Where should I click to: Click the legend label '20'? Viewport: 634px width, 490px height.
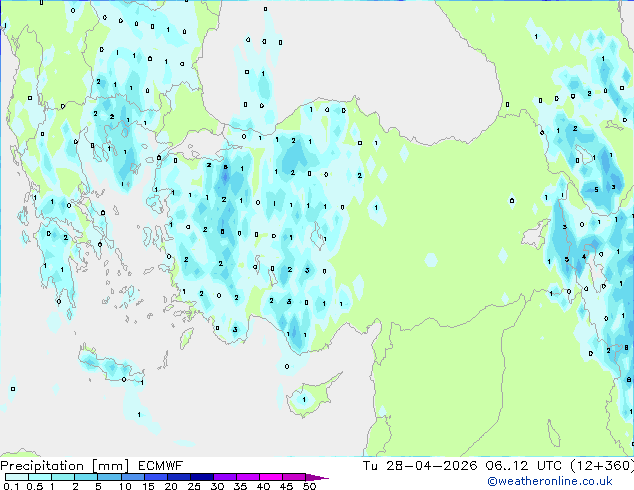(x=171, y=486)
